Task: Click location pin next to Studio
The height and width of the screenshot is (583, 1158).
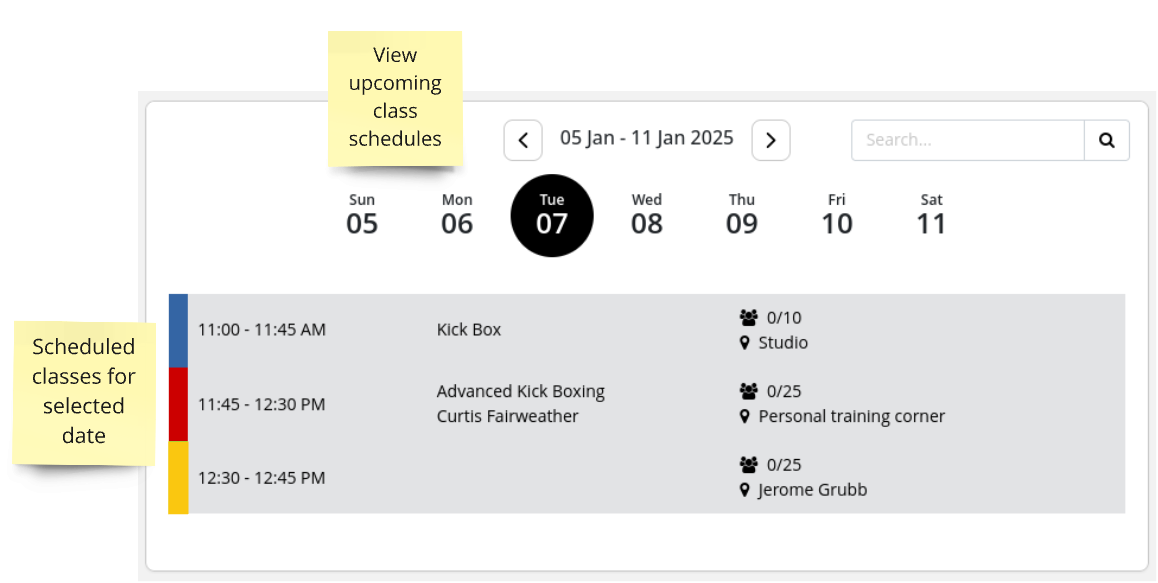Action: [x=744, y=343]
